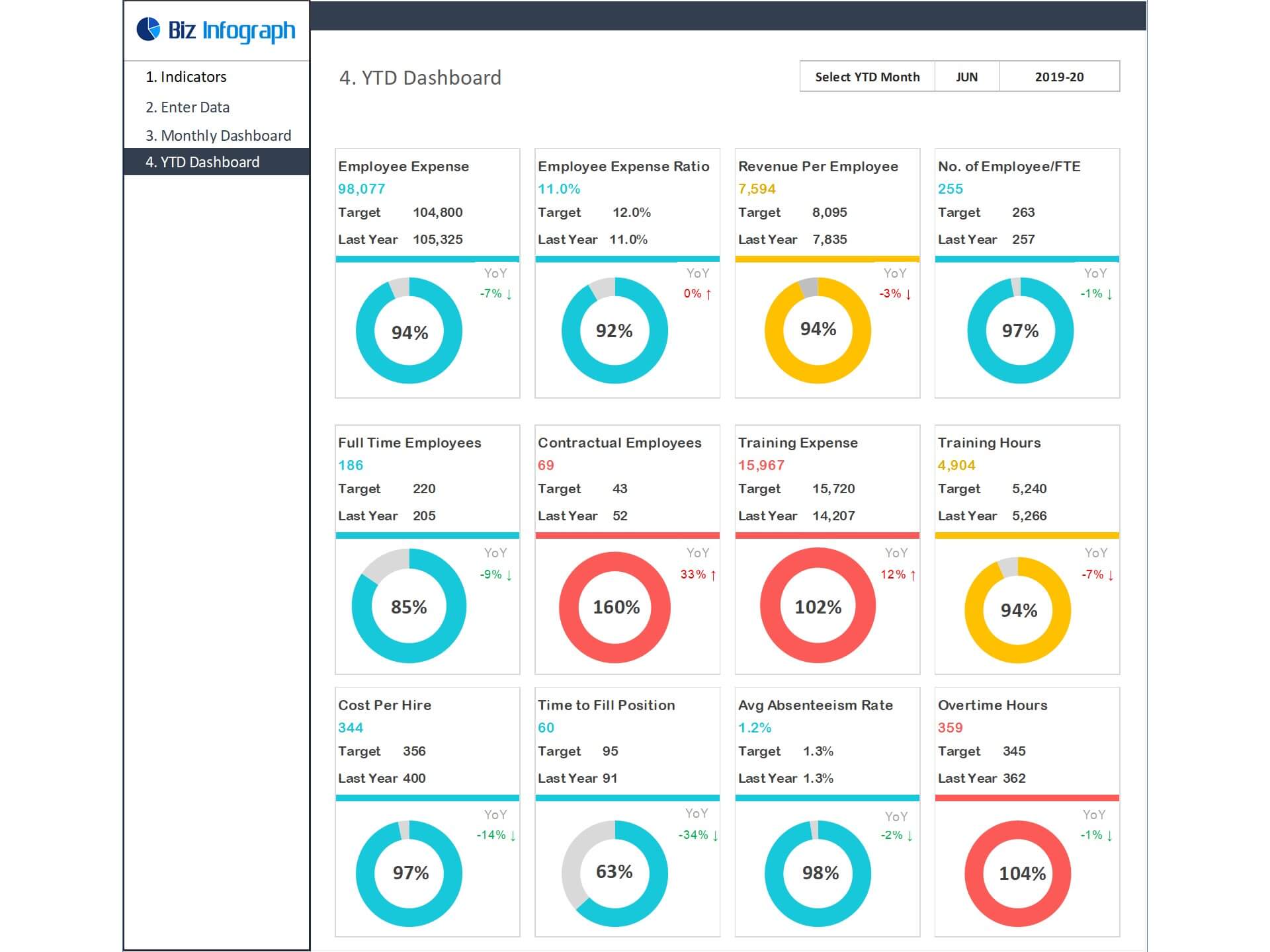Click Revenue Per Employee last year 7,835

829,239
